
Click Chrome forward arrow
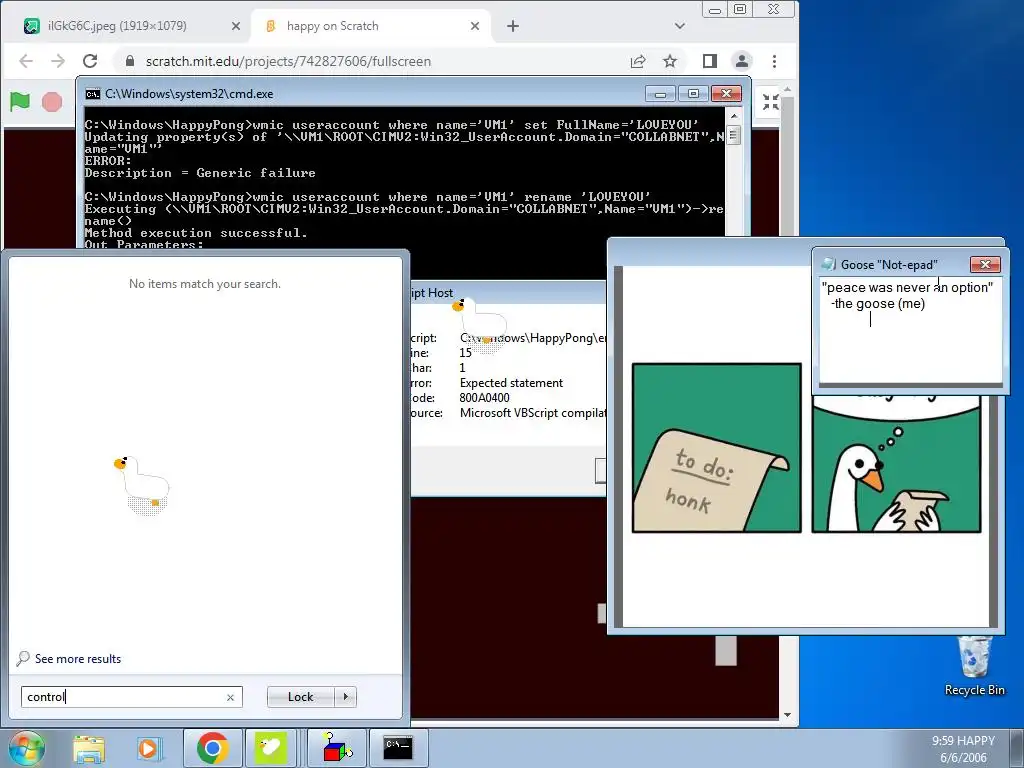click(x=58, y=61)
